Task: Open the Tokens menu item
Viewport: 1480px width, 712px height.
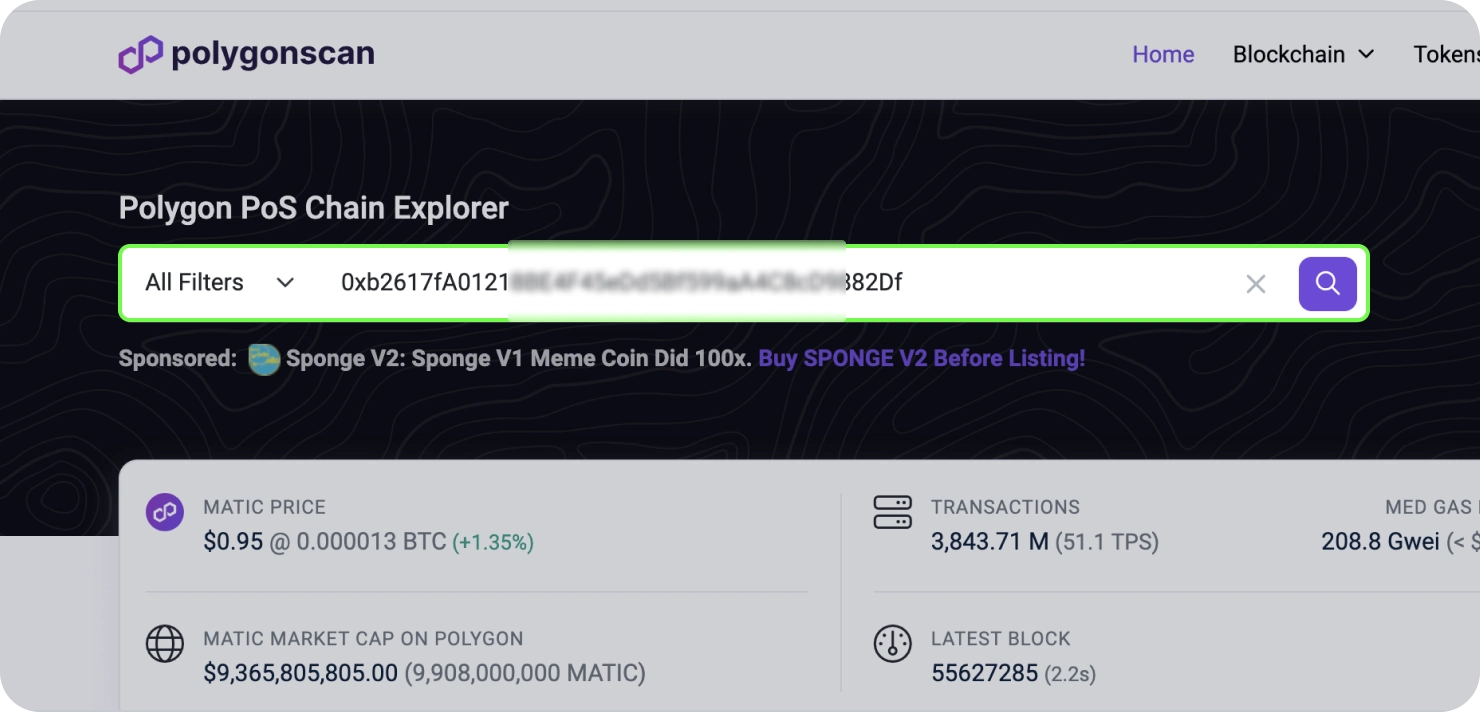Action: tap(1445, 54)
